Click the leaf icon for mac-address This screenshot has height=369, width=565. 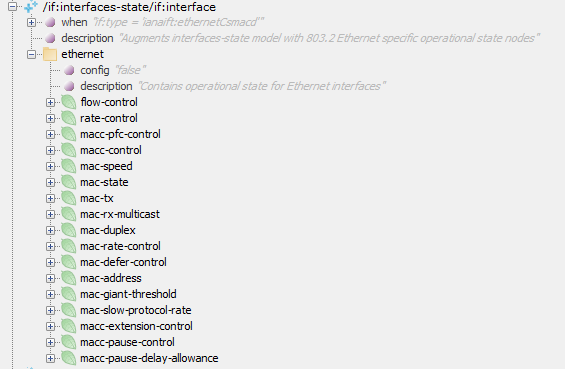pos(68,278)
